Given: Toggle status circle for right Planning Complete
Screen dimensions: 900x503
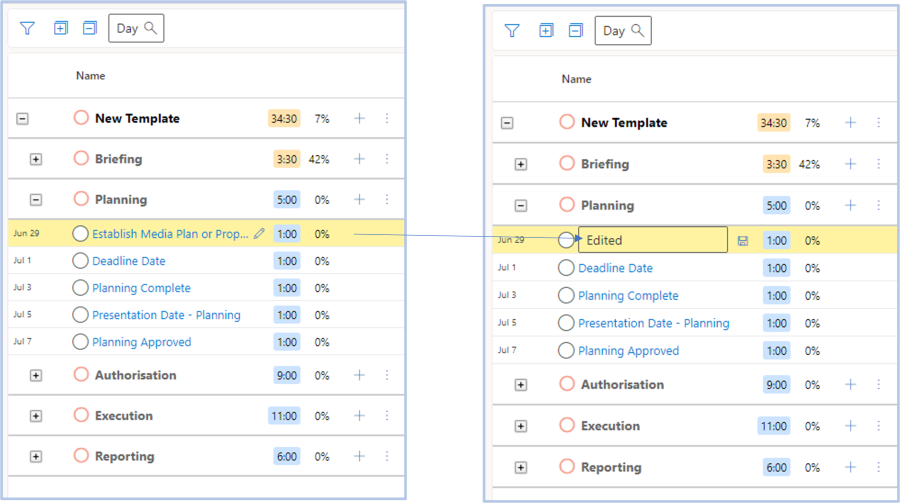Looking at the screenshot, I should click(x=566, y=295).
